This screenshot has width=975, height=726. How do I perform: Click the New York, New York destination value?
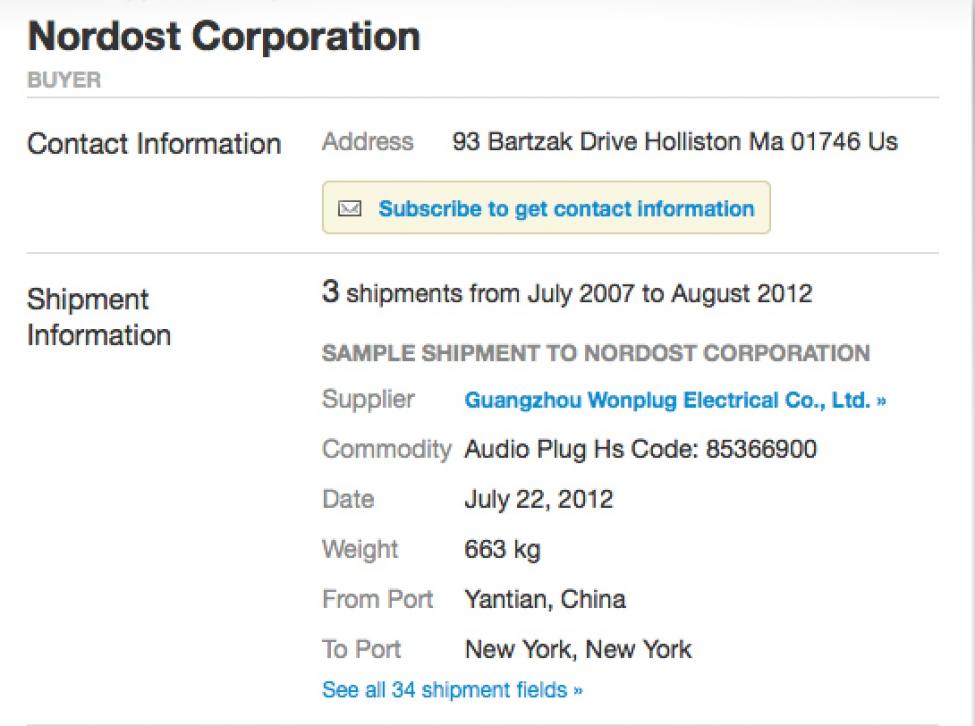tap(578, 649)
